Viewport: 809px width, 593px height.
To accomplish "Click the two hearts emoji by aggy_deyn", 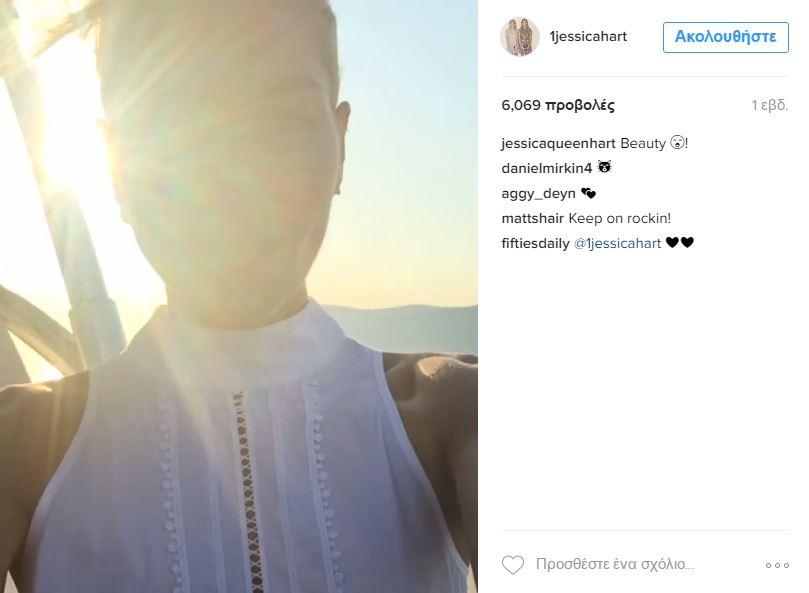I will click(588, 193).
